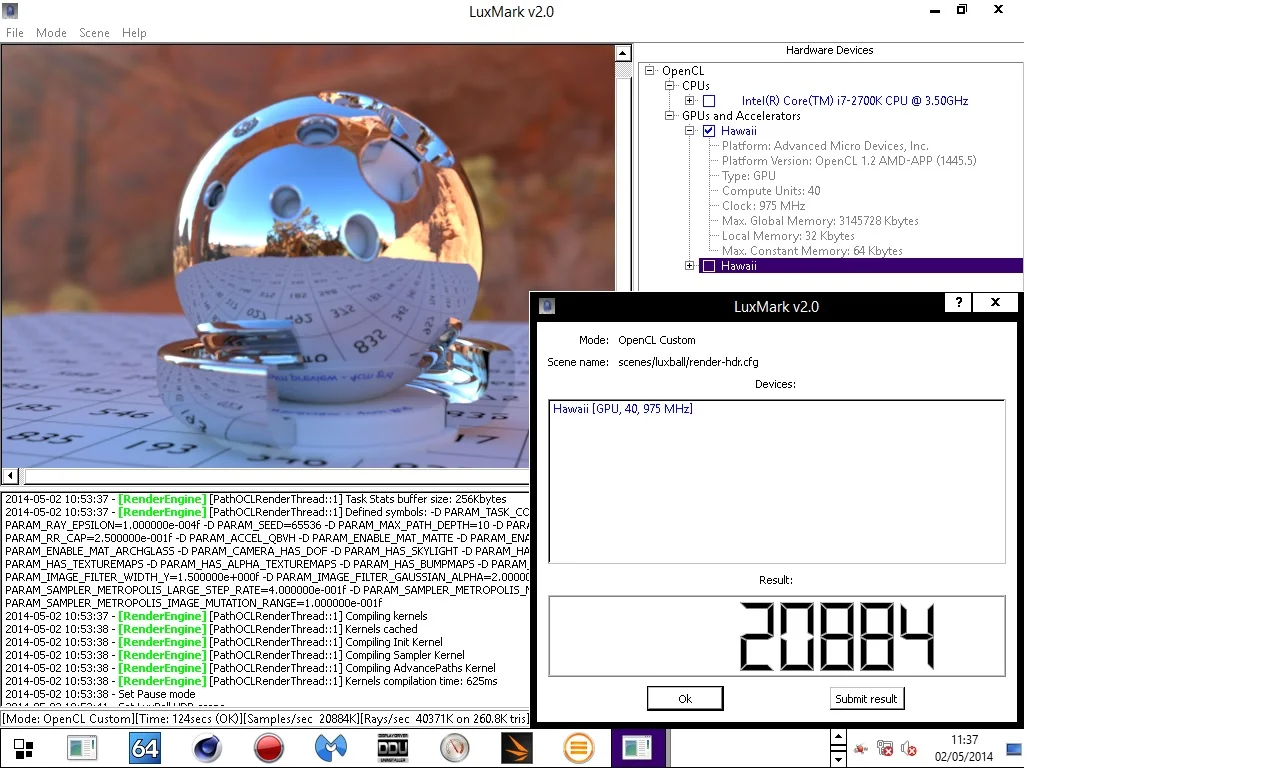Click the red record circle taskbar icon
This screenshot has height=768, width=1280.
268,748
